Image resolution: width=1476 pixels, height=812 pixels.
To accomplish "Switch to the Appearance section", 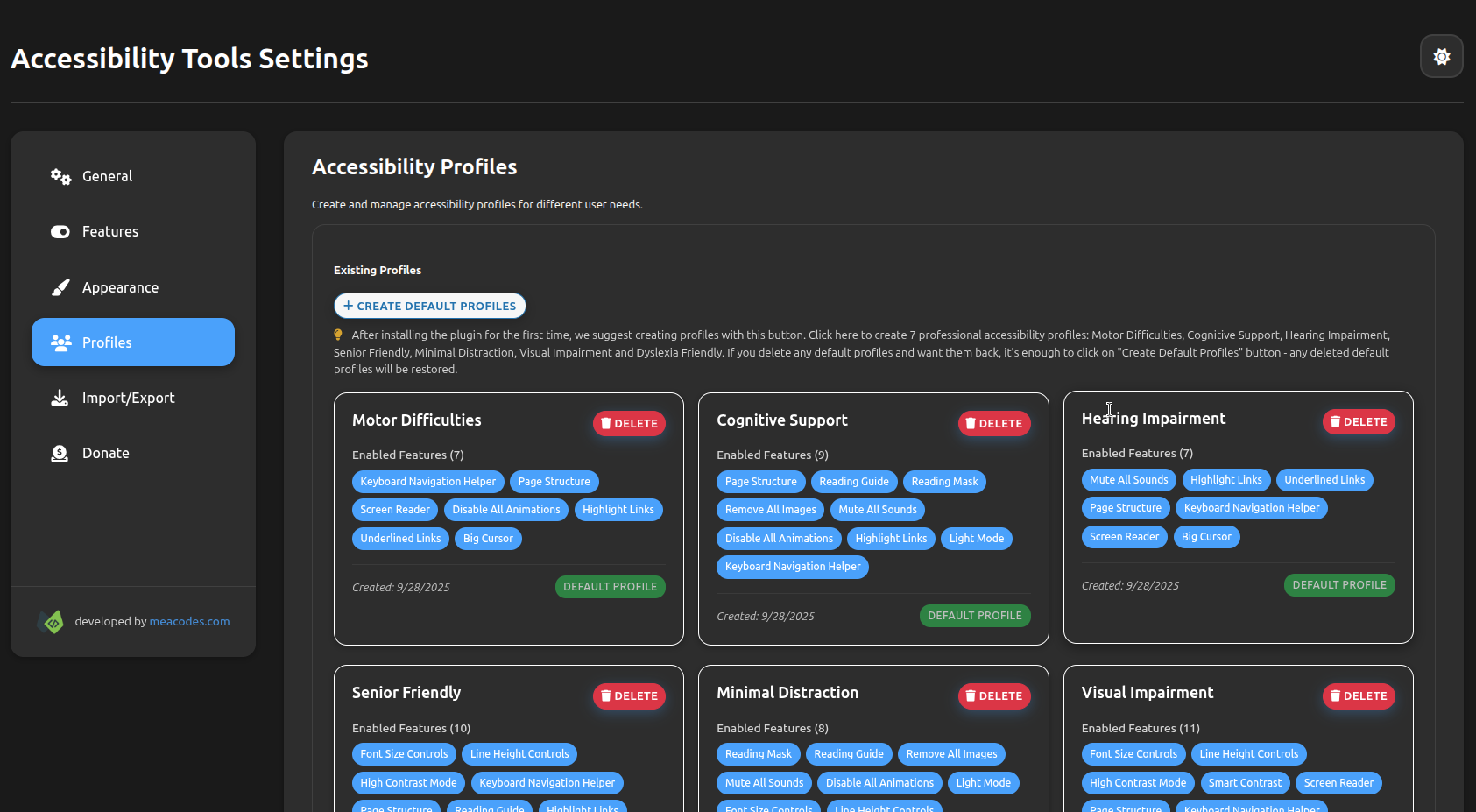I will 120,287.
